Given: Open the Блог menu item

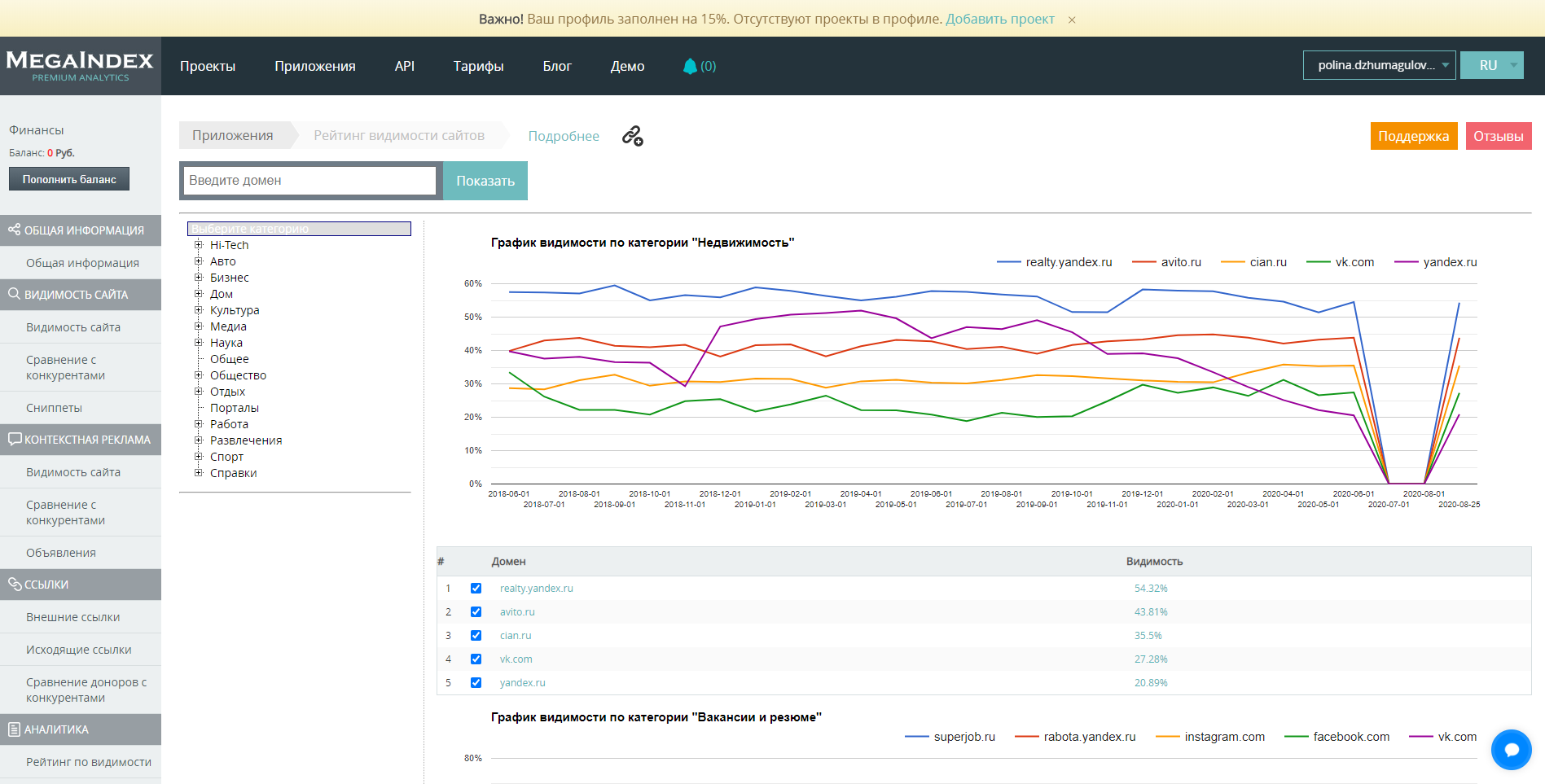Looking at the screenshot, I should point(557,66).
